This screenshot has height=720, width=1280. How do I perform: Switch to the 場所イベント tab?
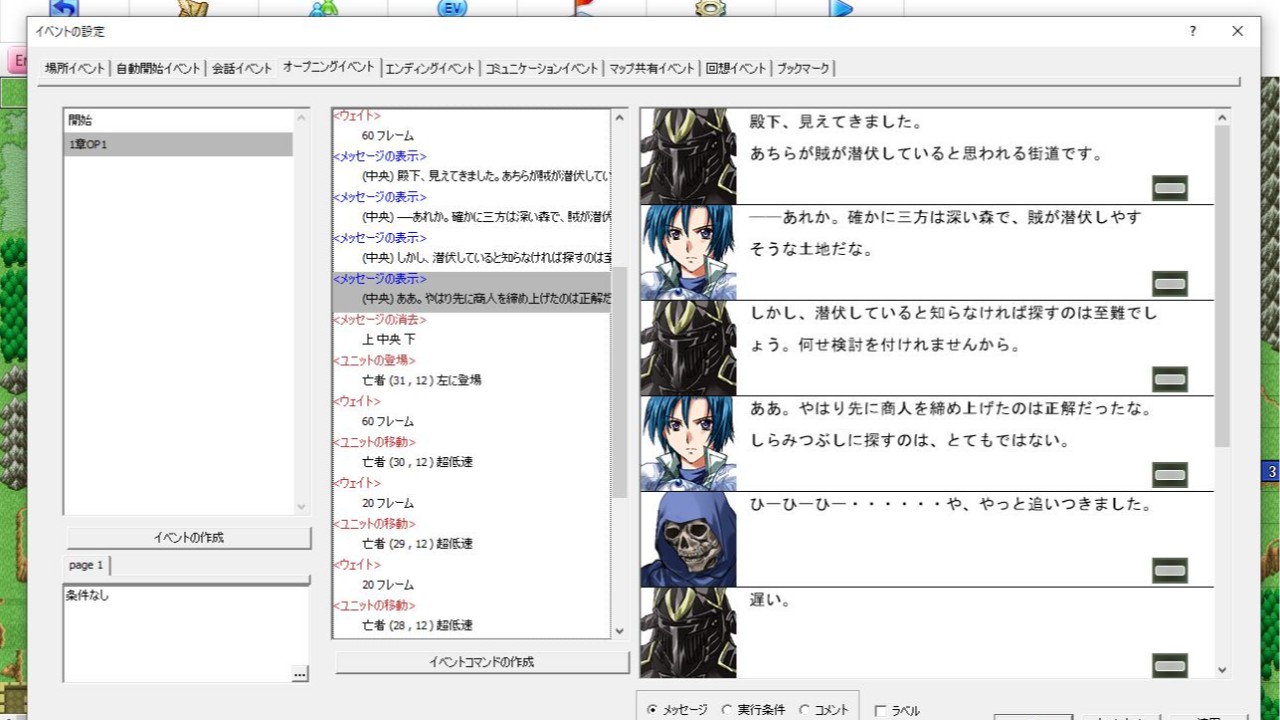(x=75, y=69)
